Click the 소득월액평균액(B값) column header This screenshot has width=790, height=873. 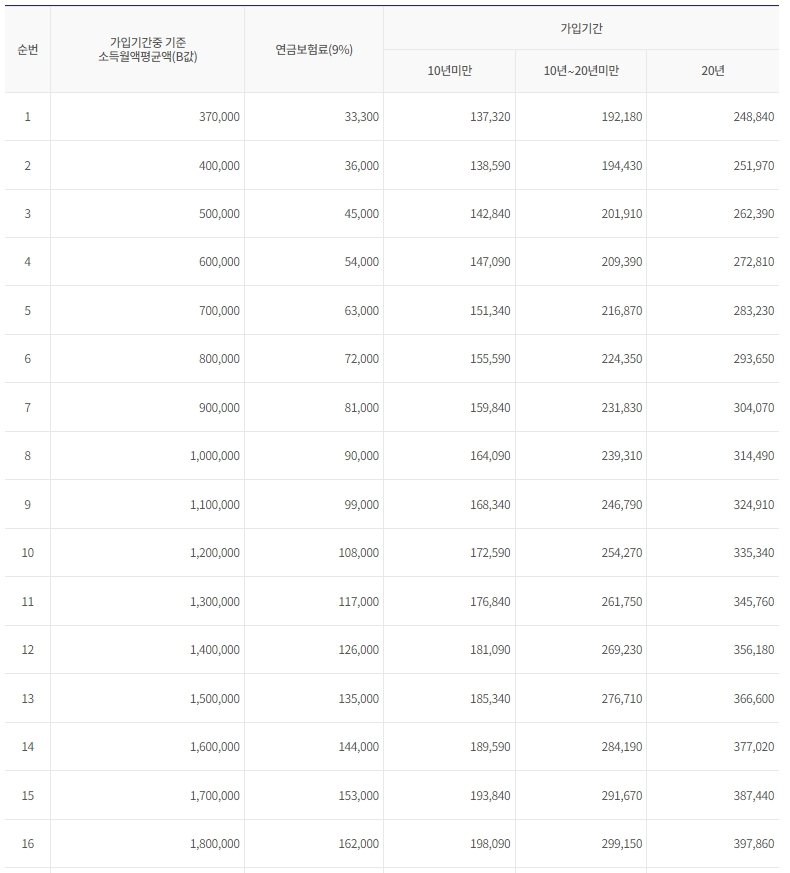tap(148, 50)
